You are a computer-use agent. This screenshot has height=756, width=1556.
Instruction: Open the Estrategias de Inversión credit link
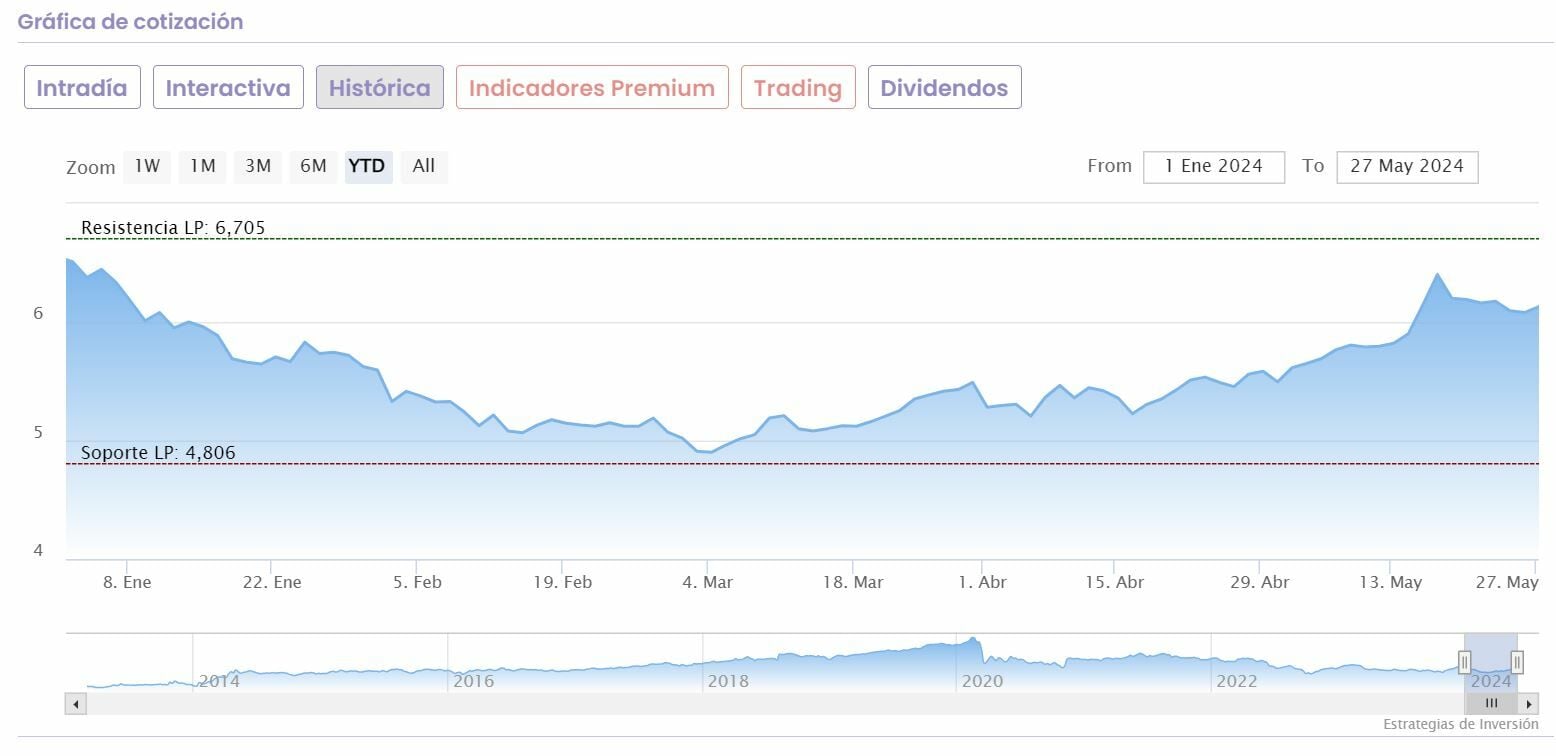tap(1461, 724)
